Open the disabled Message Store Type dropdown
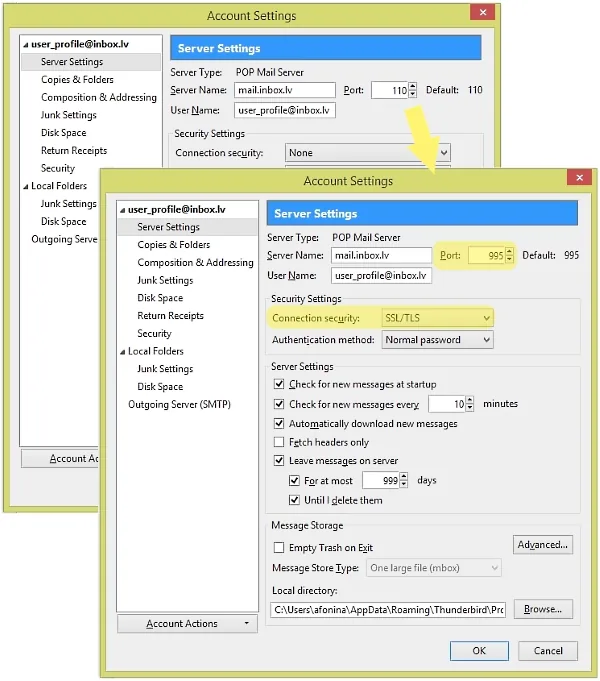This screenshot has height=681, width=600. (434, 568)
